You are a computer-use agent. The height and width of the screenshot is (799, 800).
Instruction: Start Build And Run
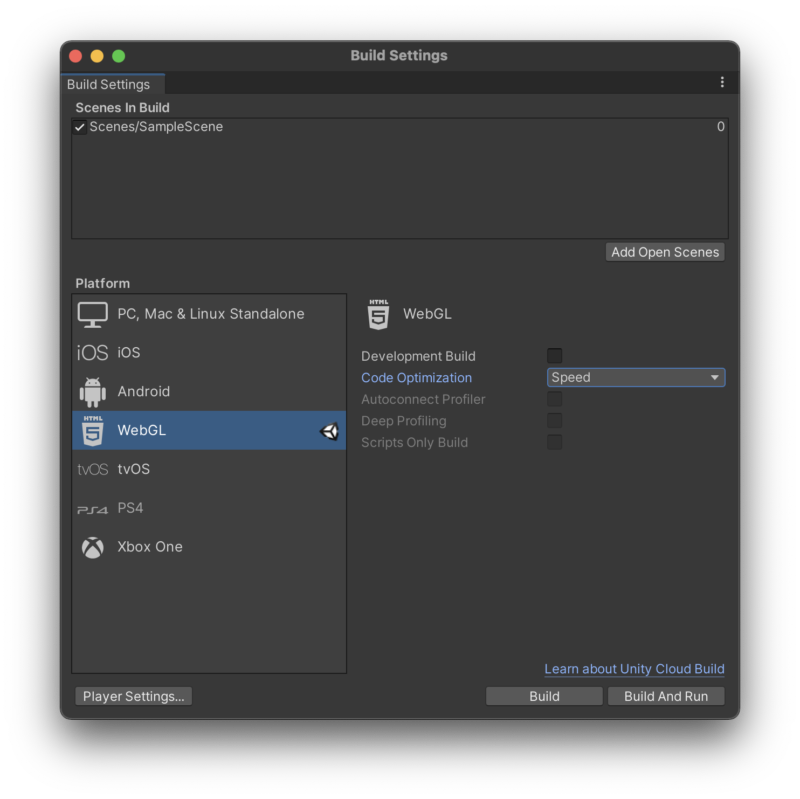[666, 696]
